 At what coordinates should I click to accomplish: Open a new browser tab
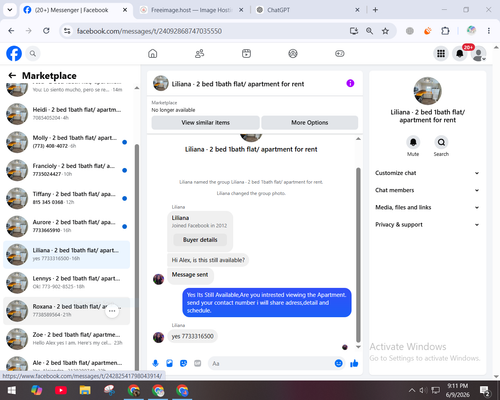point(375,10)
